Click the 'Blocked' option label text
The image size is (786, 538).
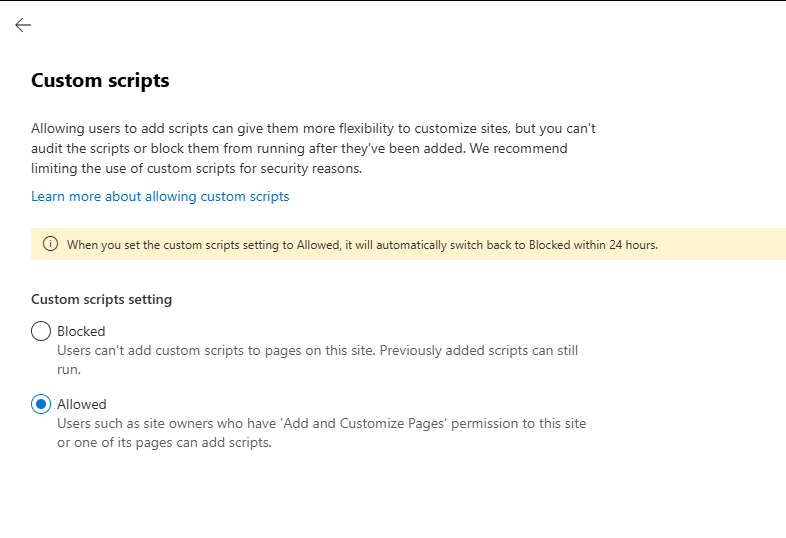click(81, 331)
